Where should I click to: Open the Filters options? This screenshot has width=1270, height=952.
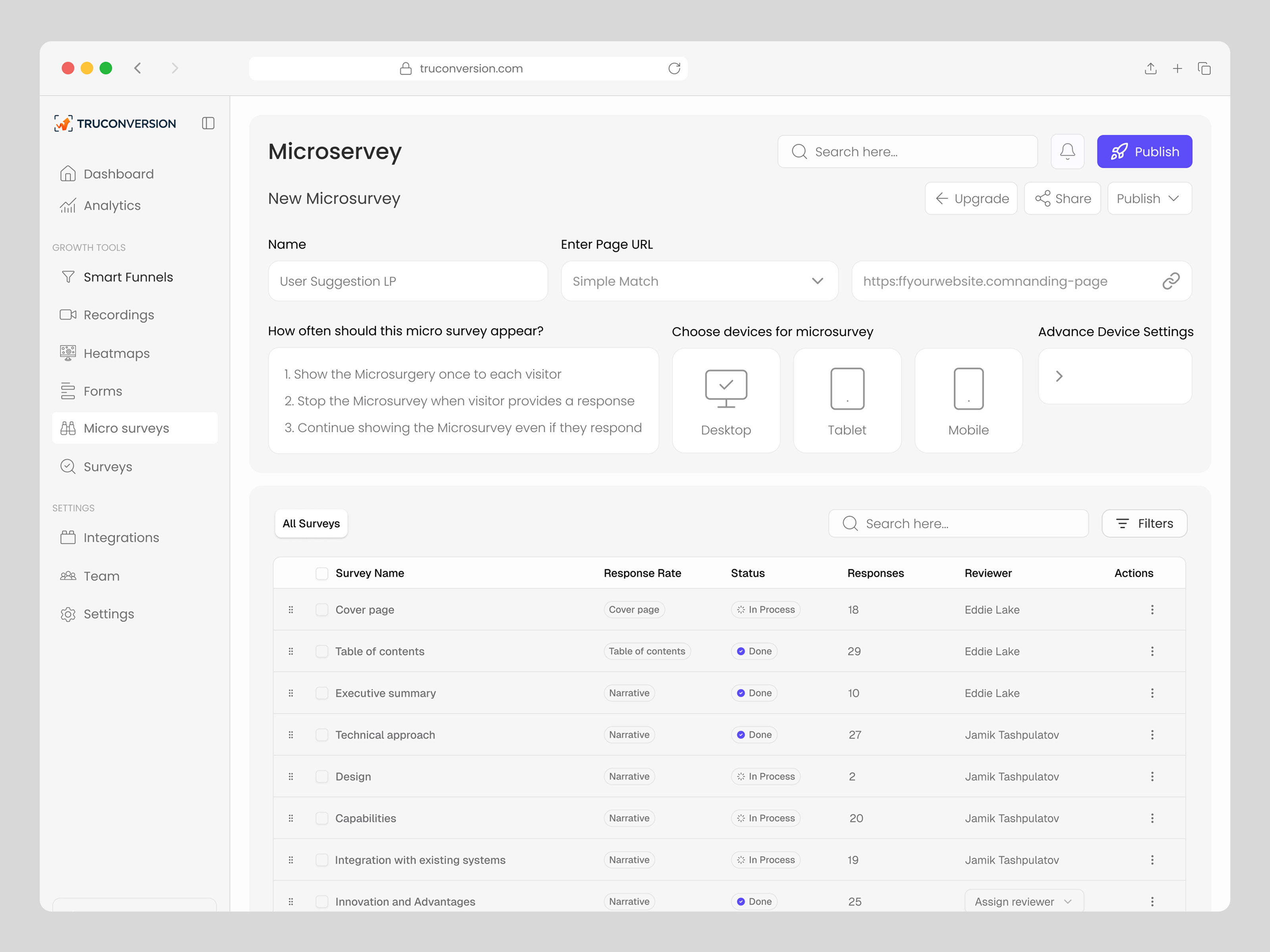coord(1144,523)
